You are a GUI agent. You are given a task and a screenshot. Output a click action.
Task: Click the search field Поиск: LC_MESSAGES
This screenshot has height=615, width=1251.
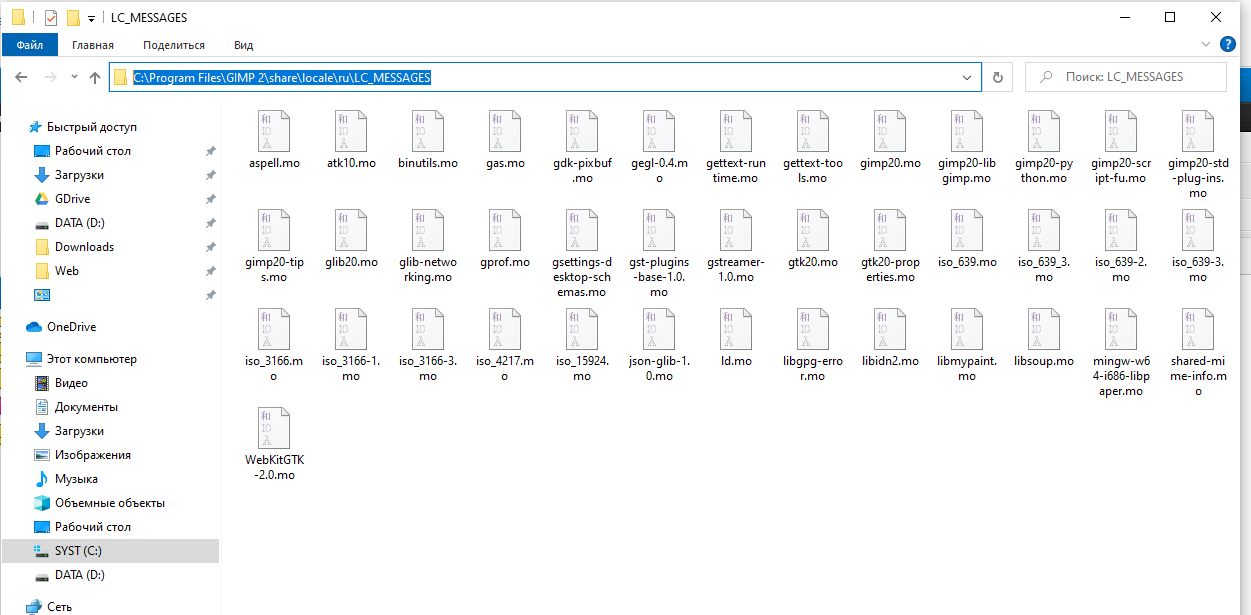[1126, 77]
